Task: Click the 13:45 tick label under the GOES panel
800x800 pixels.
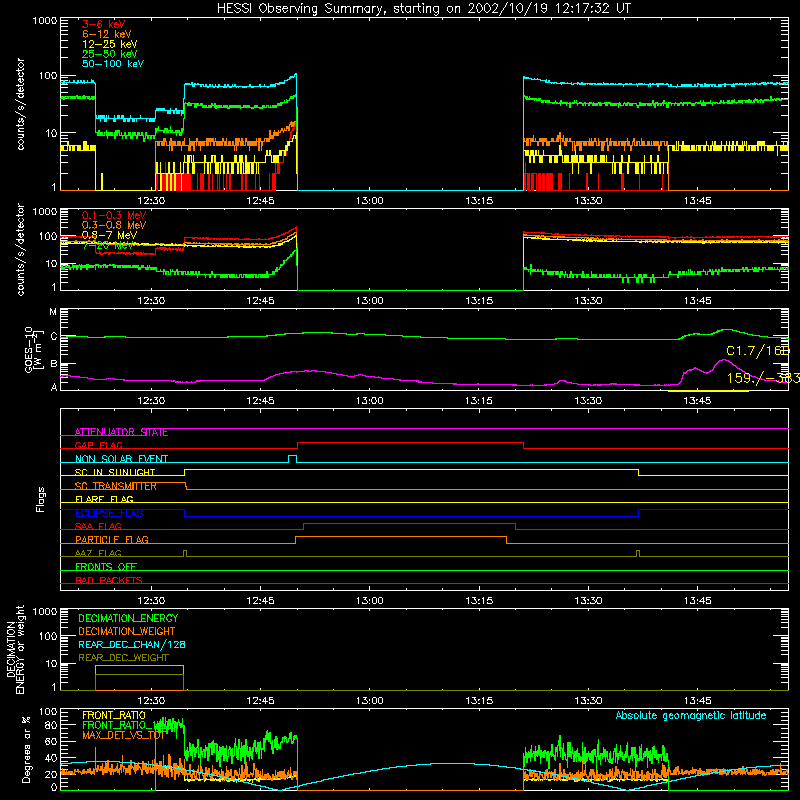Action: (697, 401)
